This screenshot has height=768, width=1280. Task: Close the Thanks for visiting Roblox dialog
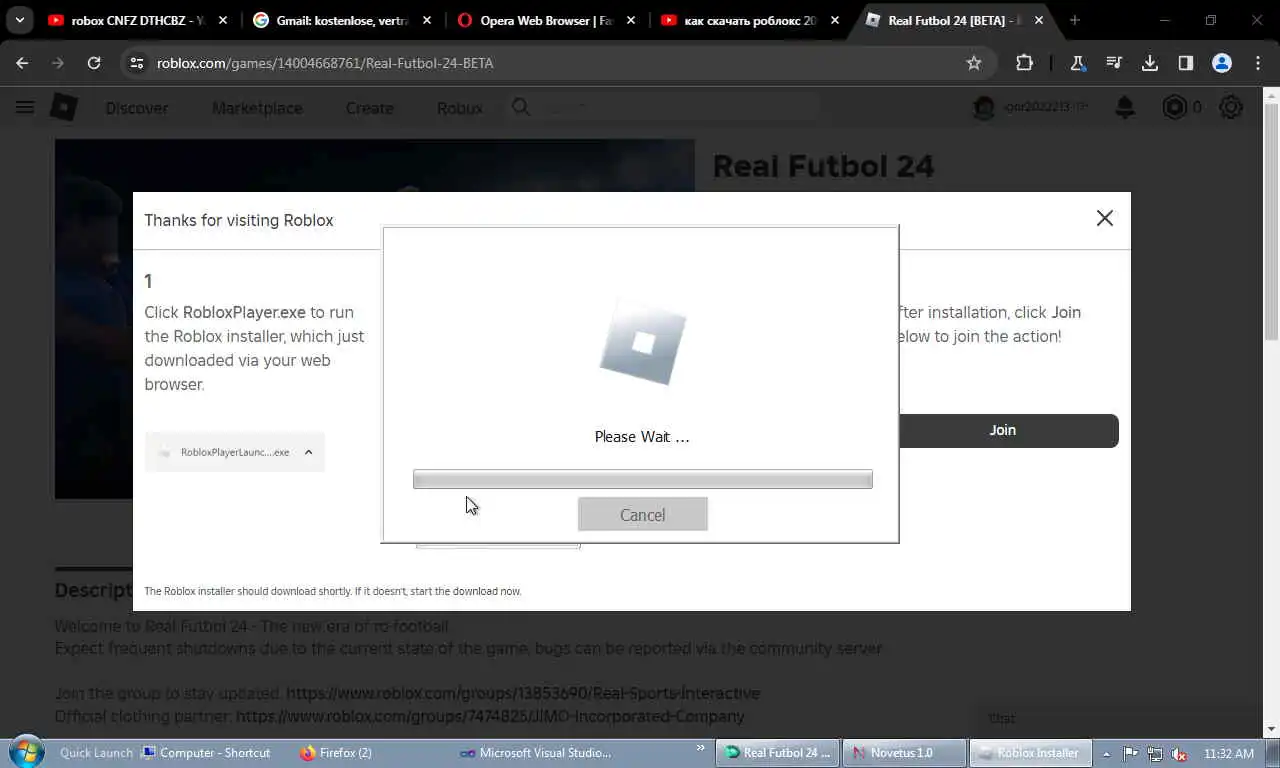pyautogui.click(x=1104, y=218)
